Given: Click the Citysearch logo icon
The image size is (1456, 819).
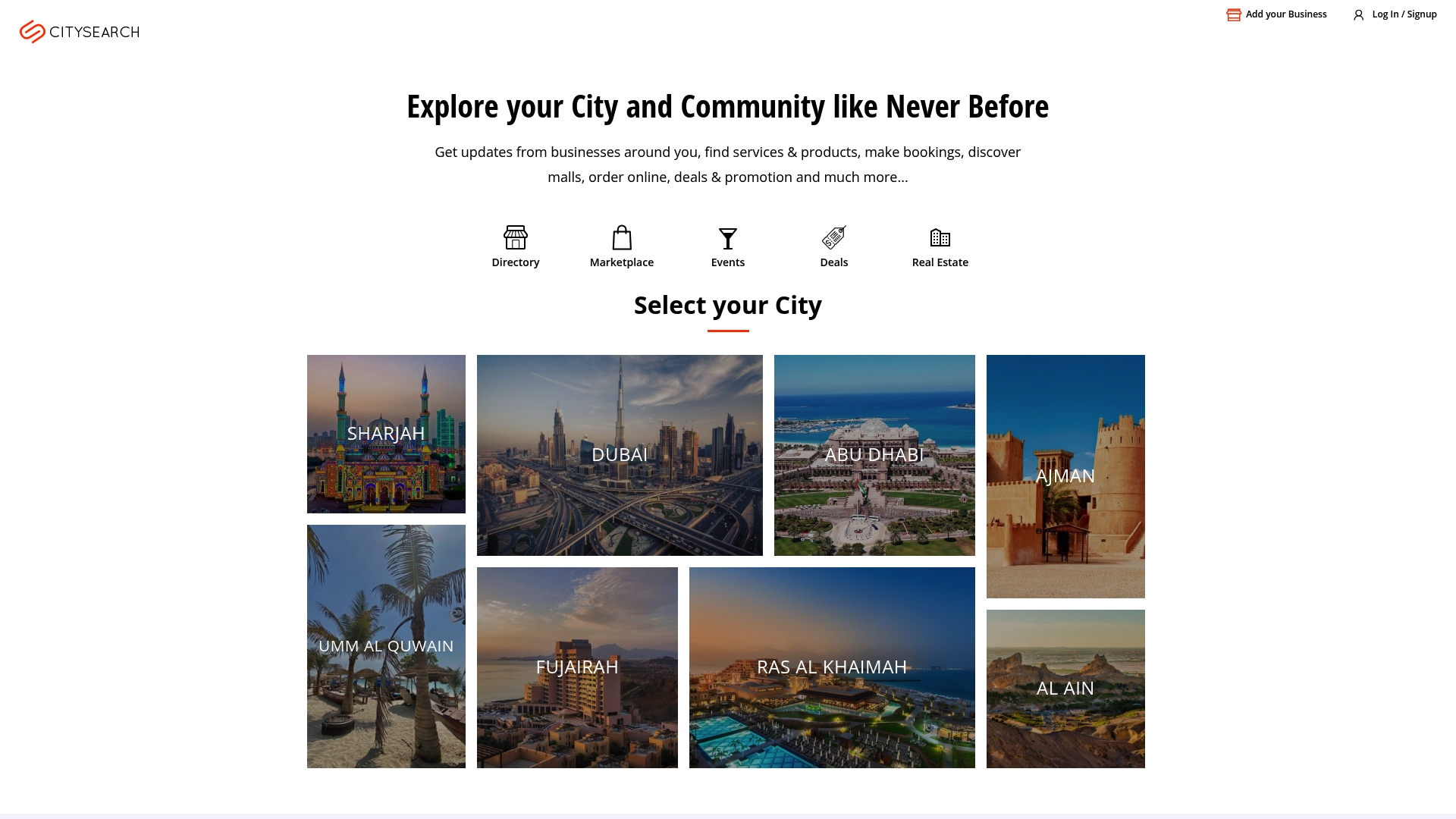Looking at the screenshot, I should [32, 32].
